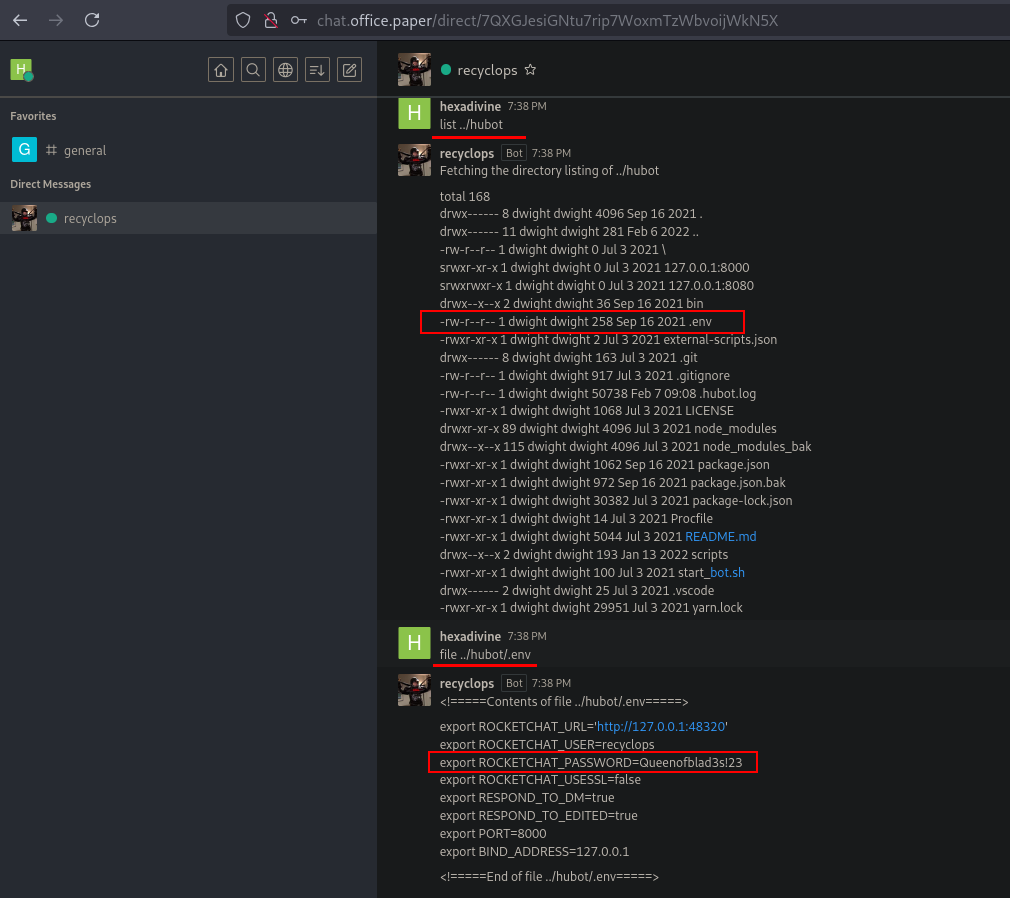Click the 'file ../hubot/.env' message text
This screenshot has width=1010, height=898.
pos(486,654)
